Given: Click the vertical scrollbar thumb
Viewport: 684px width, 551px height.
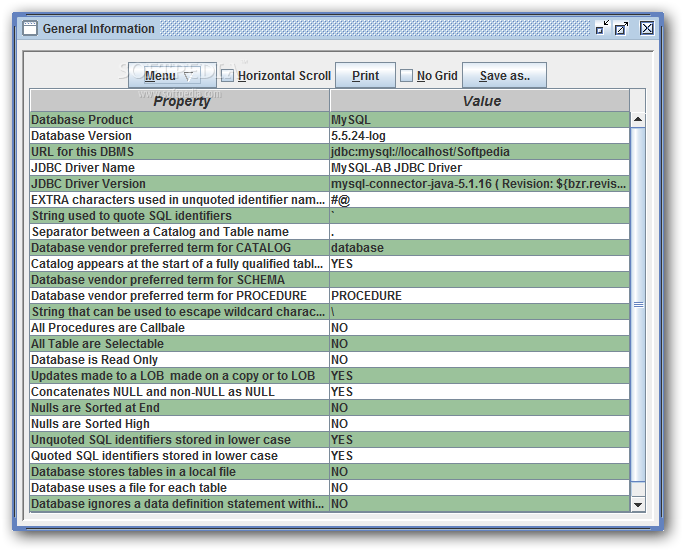Looking at the screenshot, I should tap(638, 305).
